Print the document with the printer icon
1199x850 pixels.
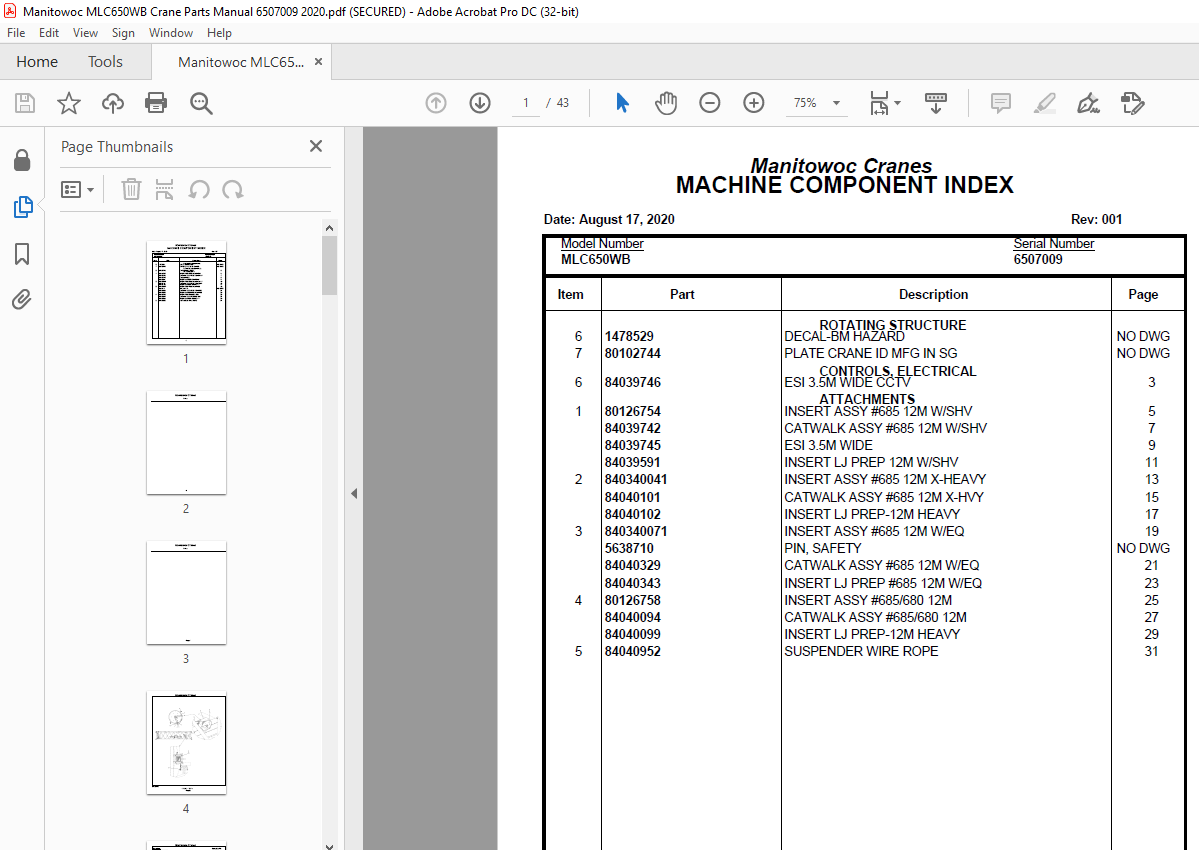point(156,103)
